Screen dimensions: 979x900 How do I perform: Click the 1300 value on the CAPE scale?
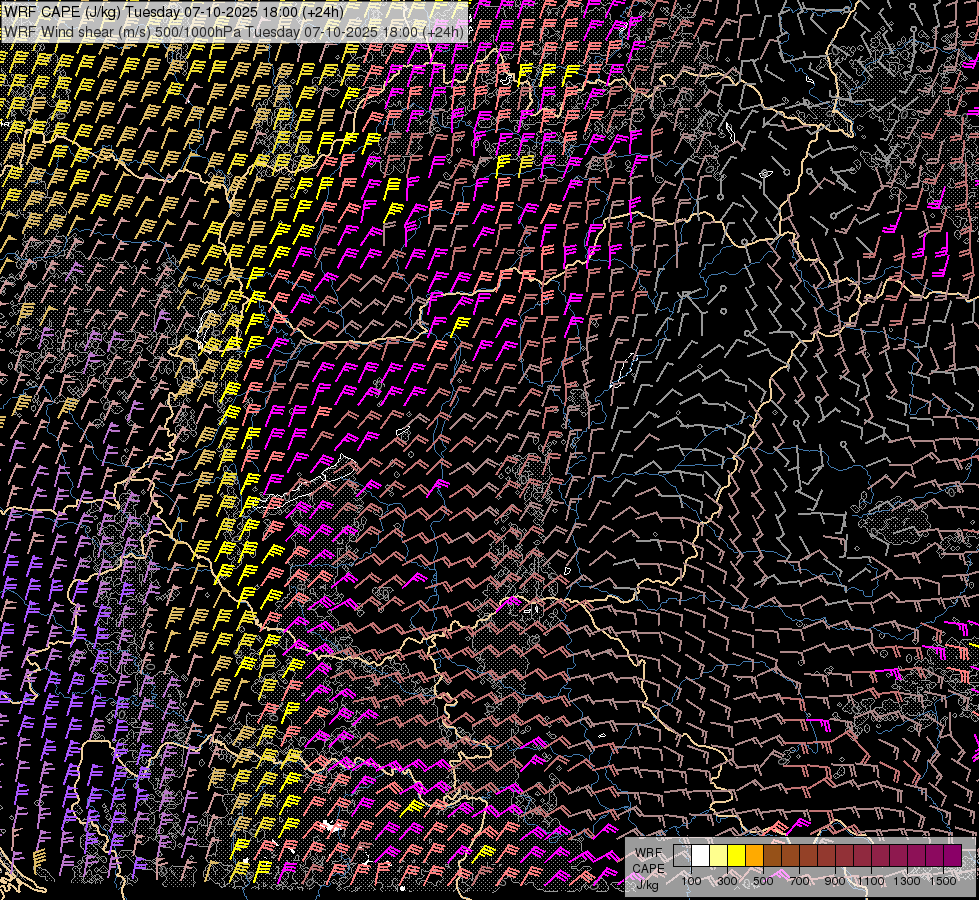point(907,880)
